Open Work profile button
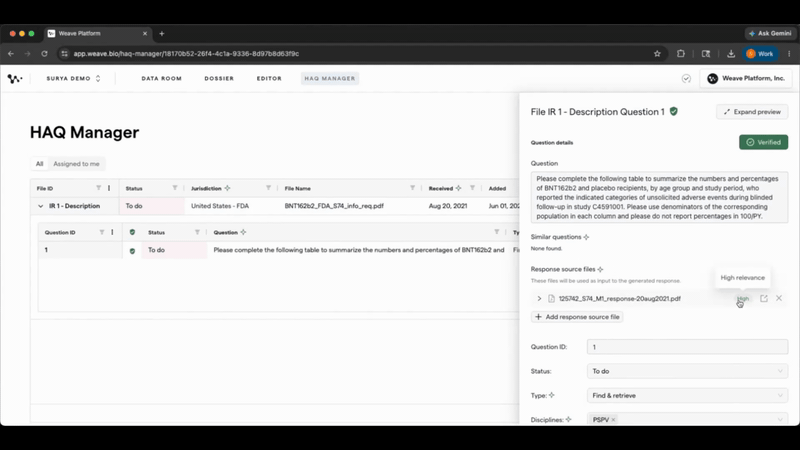Image resolution: width=800 pixels, height=450 pixels. point(760,54)
